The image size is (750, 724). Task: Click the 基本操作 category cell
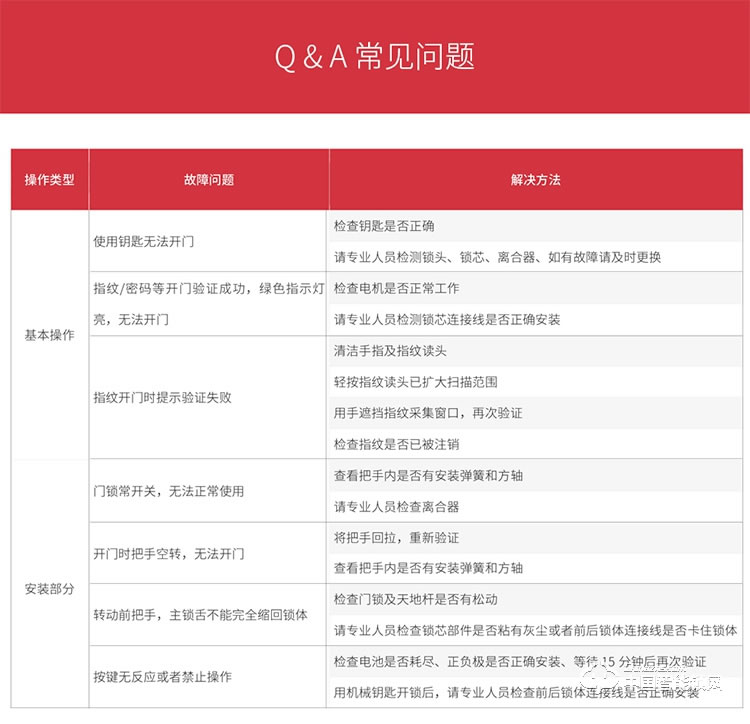[x=49, y=335]
